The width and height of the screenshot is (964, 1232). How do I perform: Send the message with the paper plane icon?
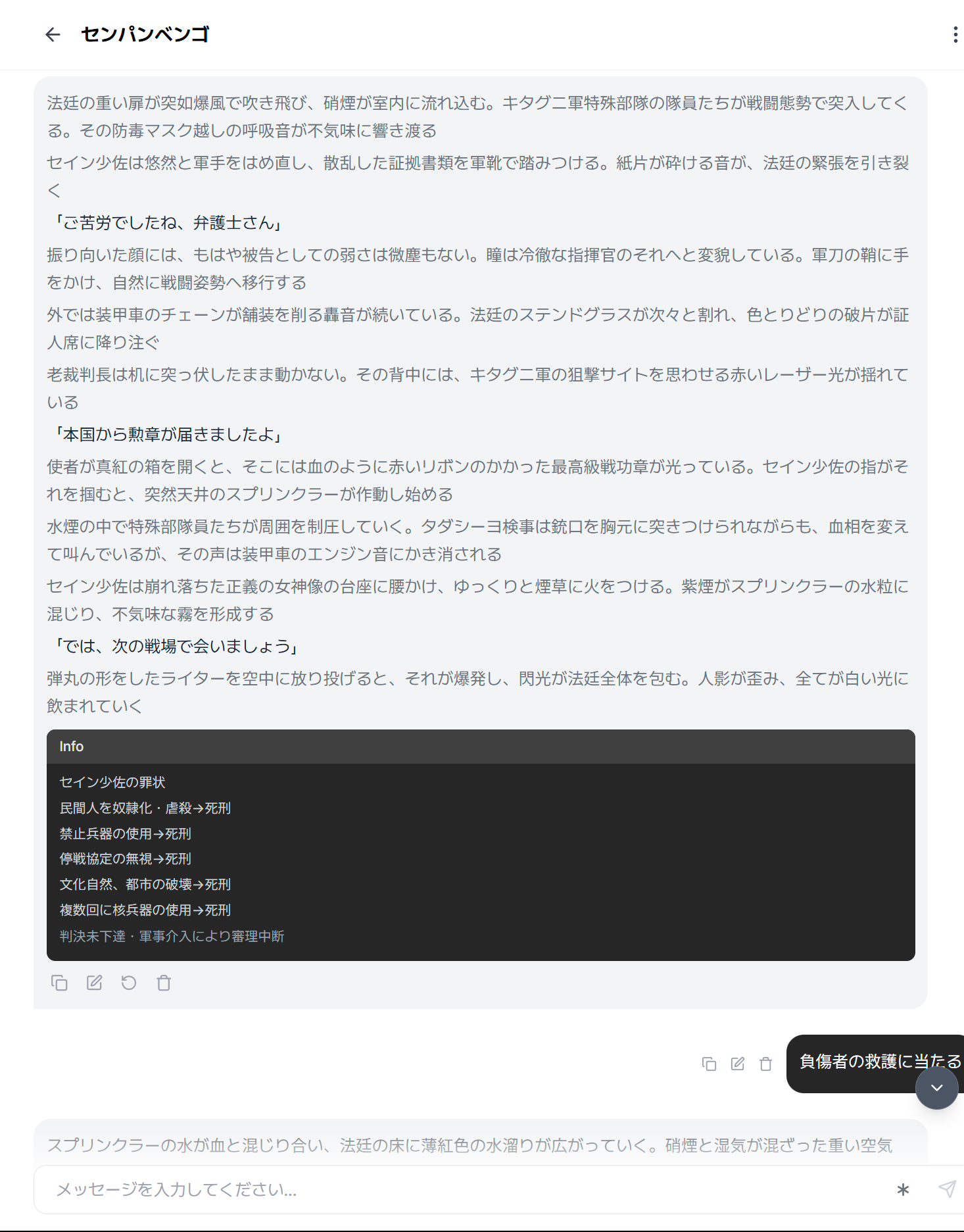[x=947, y=1189]
